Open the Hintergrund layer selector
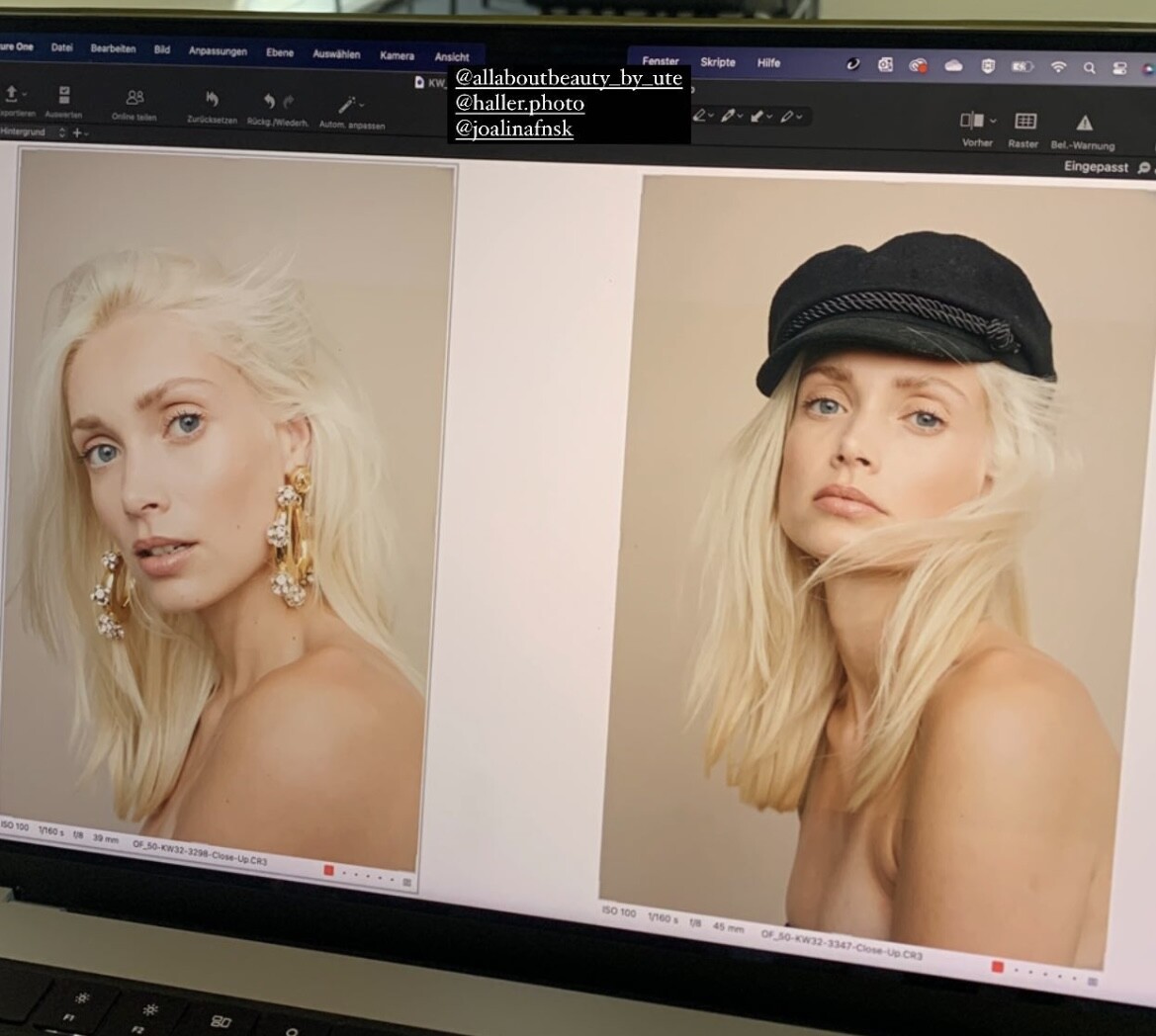Image resolution: width=1156 pixels, height=1036 pixels. tap(33, 132)
